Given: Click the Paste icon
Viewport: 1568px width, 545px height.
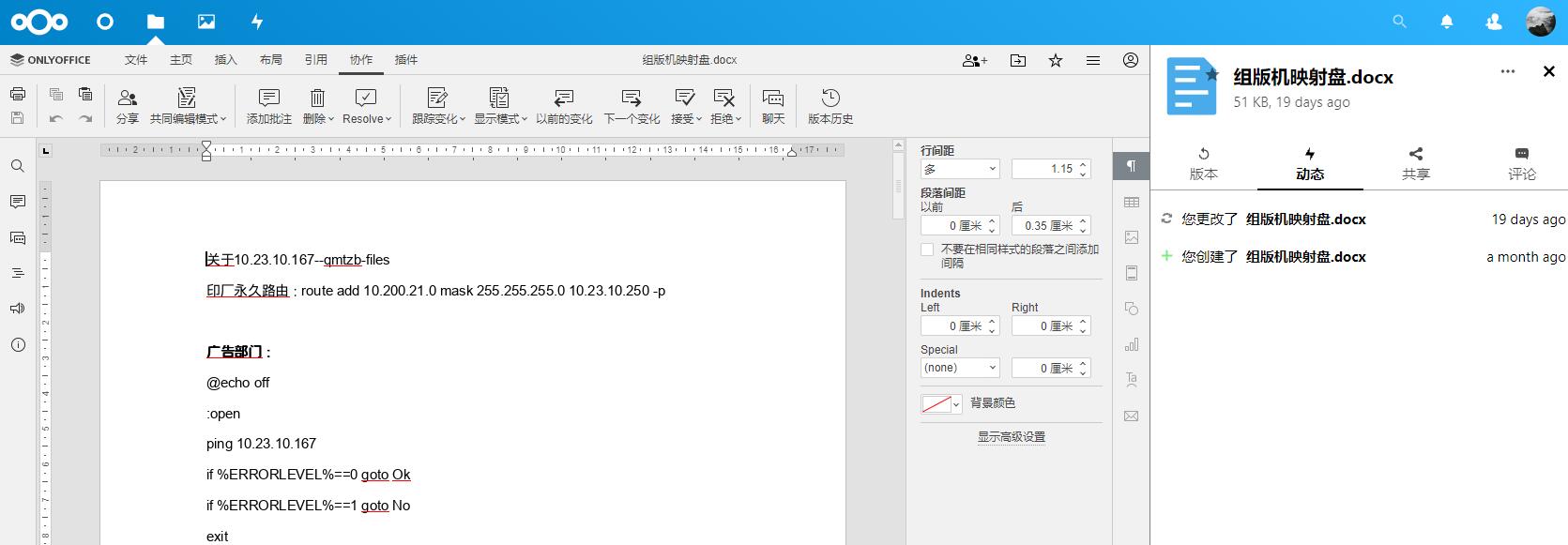Looking at the screenshot, I should click(85, 94).
